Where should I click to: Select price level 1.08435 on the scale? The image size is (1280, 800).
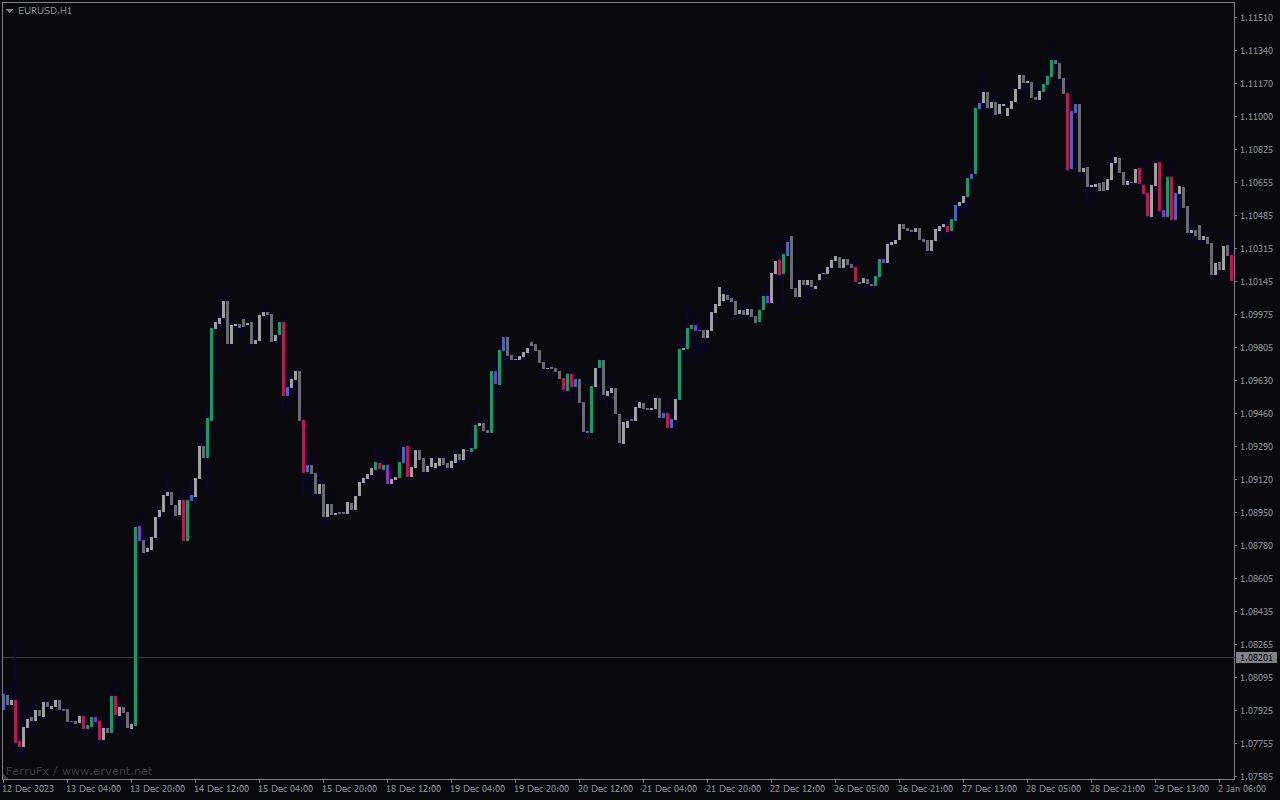click(x=1256, y=611)
